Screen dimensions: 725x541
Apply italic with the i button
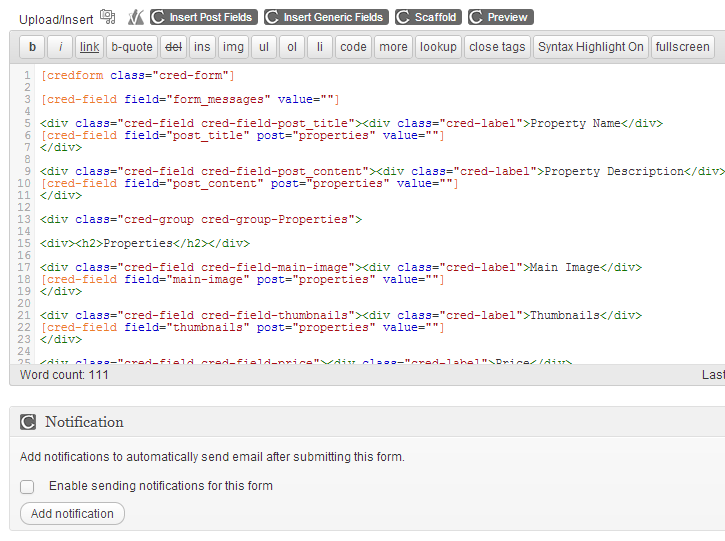pos(60,47)
